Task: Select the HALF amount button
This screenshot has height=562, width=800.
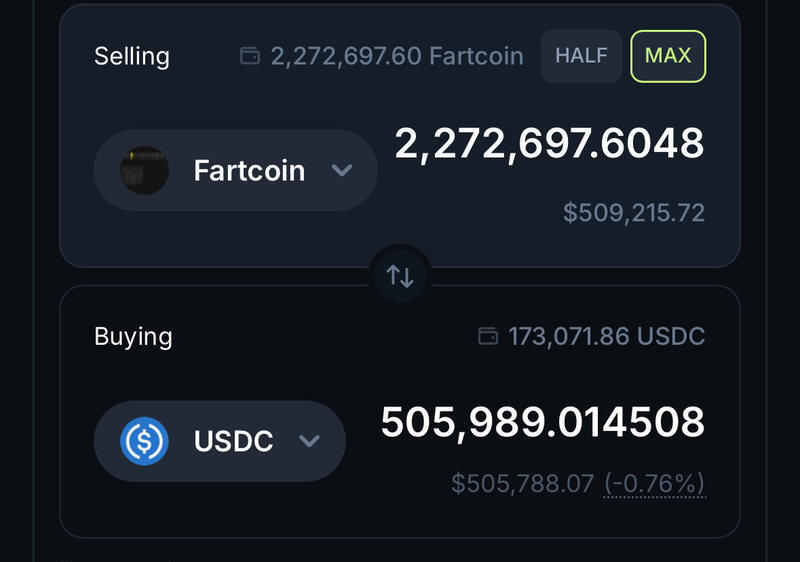Action: pyautogui.click(x=581, y=56)
